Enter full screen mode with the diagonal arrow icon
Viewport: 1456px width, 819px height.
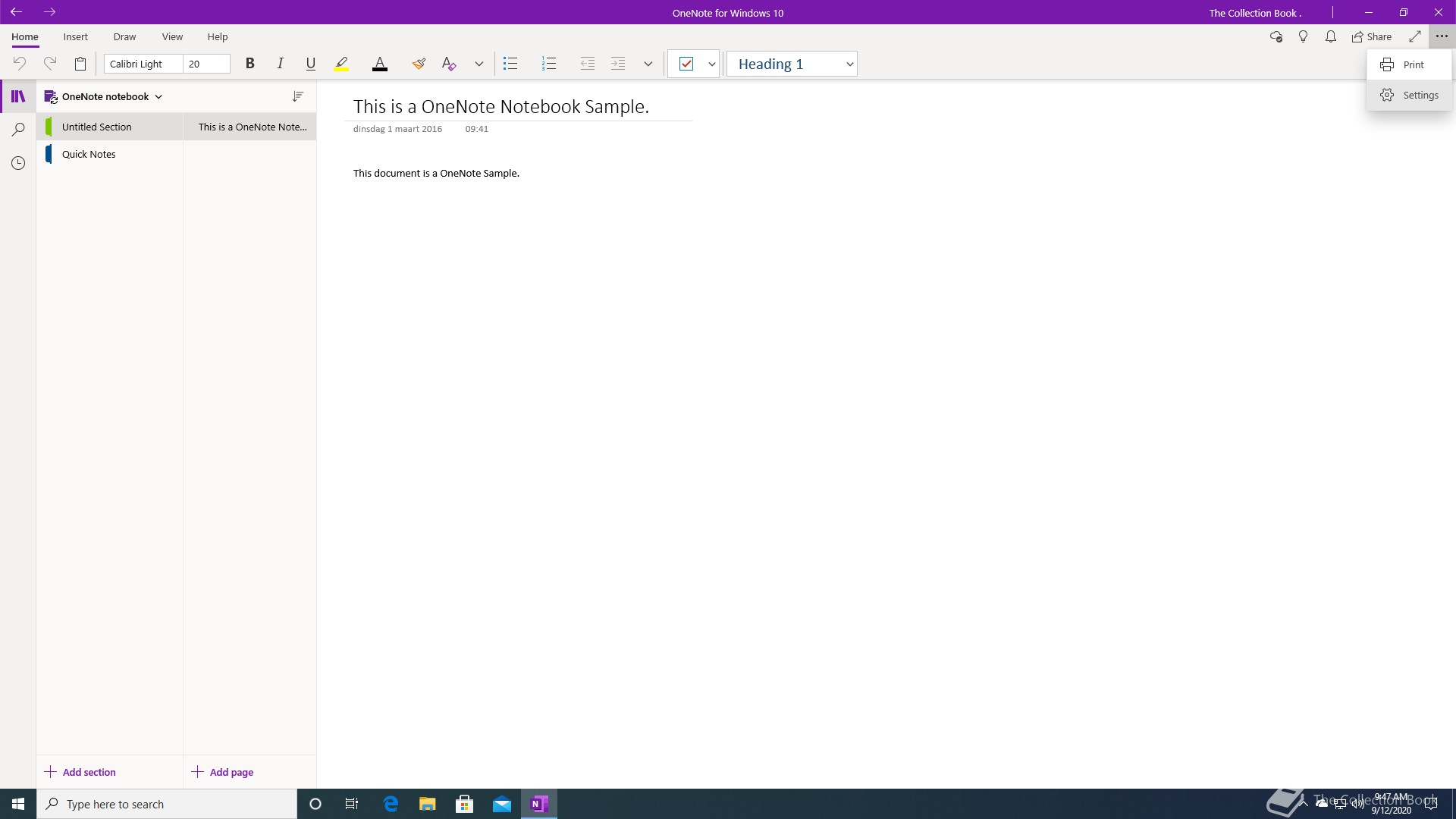pyautogui.click(x=1415, y=36)
